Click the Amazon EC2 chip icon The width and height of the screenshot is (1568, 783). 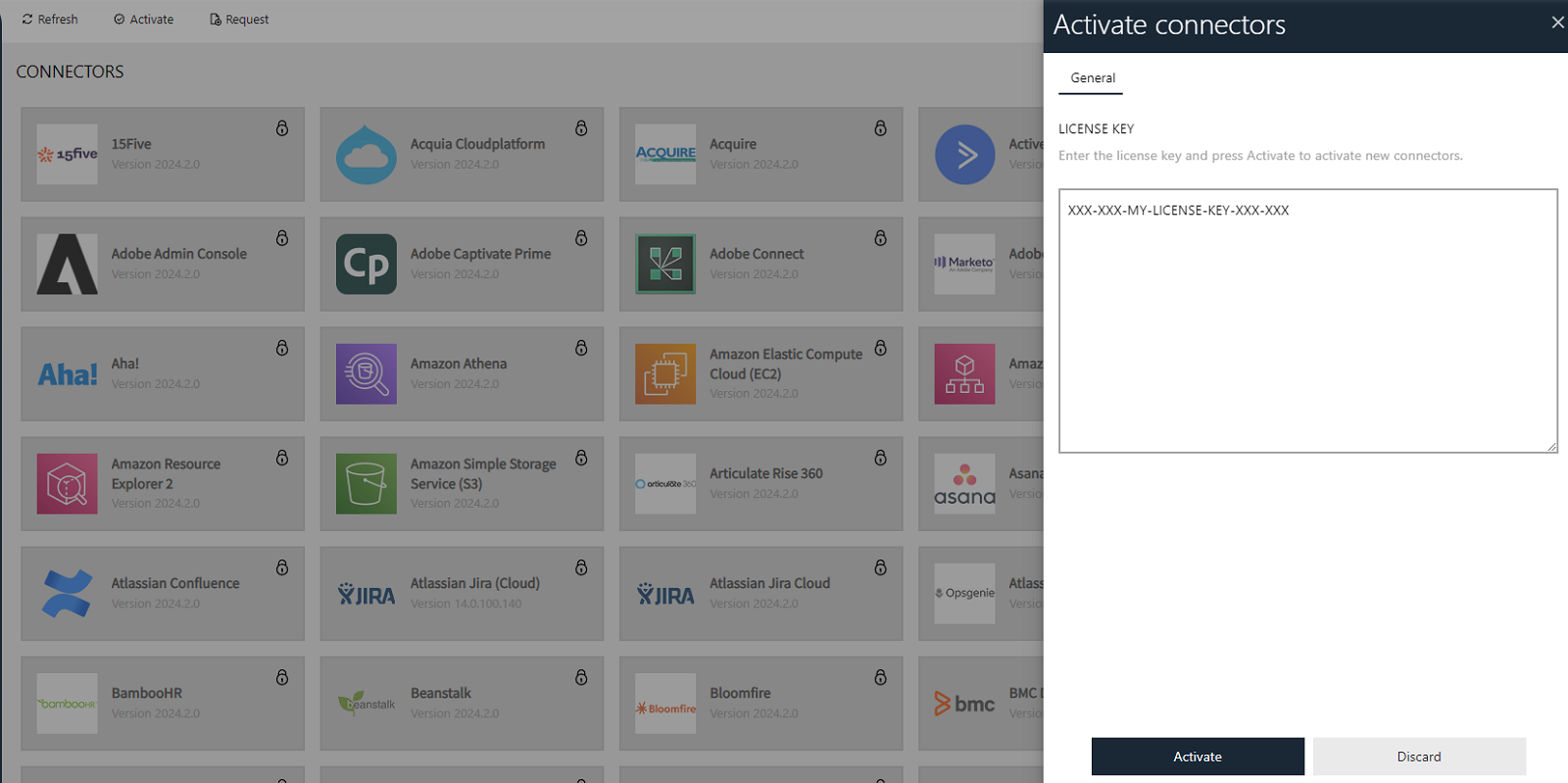tap(665, 373)
